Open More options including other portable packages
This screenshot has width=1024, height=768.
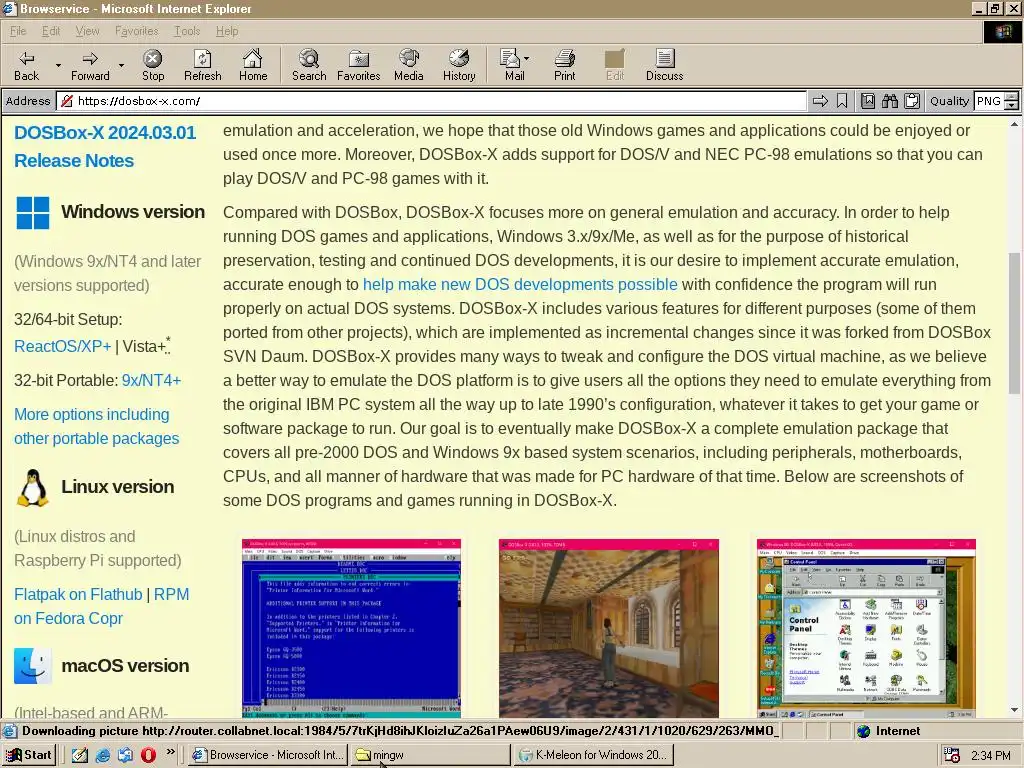(x=97, y=426)
